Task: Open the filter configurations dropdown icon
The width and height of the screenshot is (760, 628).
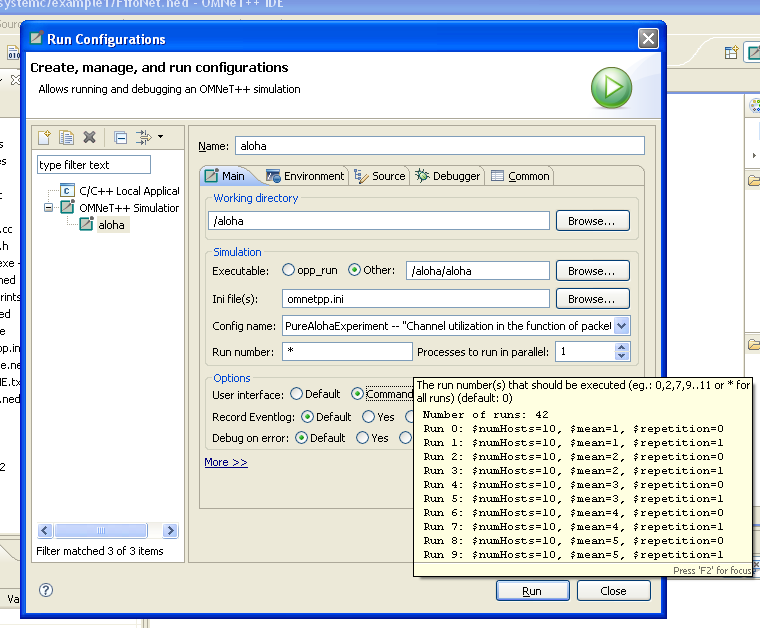Action: pyautogui.click(x=148, y=138)
